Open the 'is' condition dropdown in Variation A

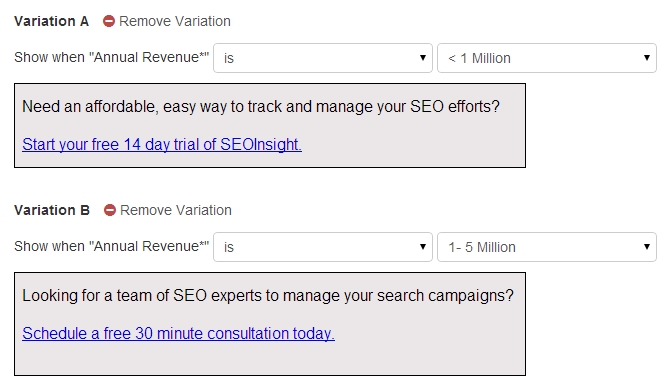[x=323, y=58]
